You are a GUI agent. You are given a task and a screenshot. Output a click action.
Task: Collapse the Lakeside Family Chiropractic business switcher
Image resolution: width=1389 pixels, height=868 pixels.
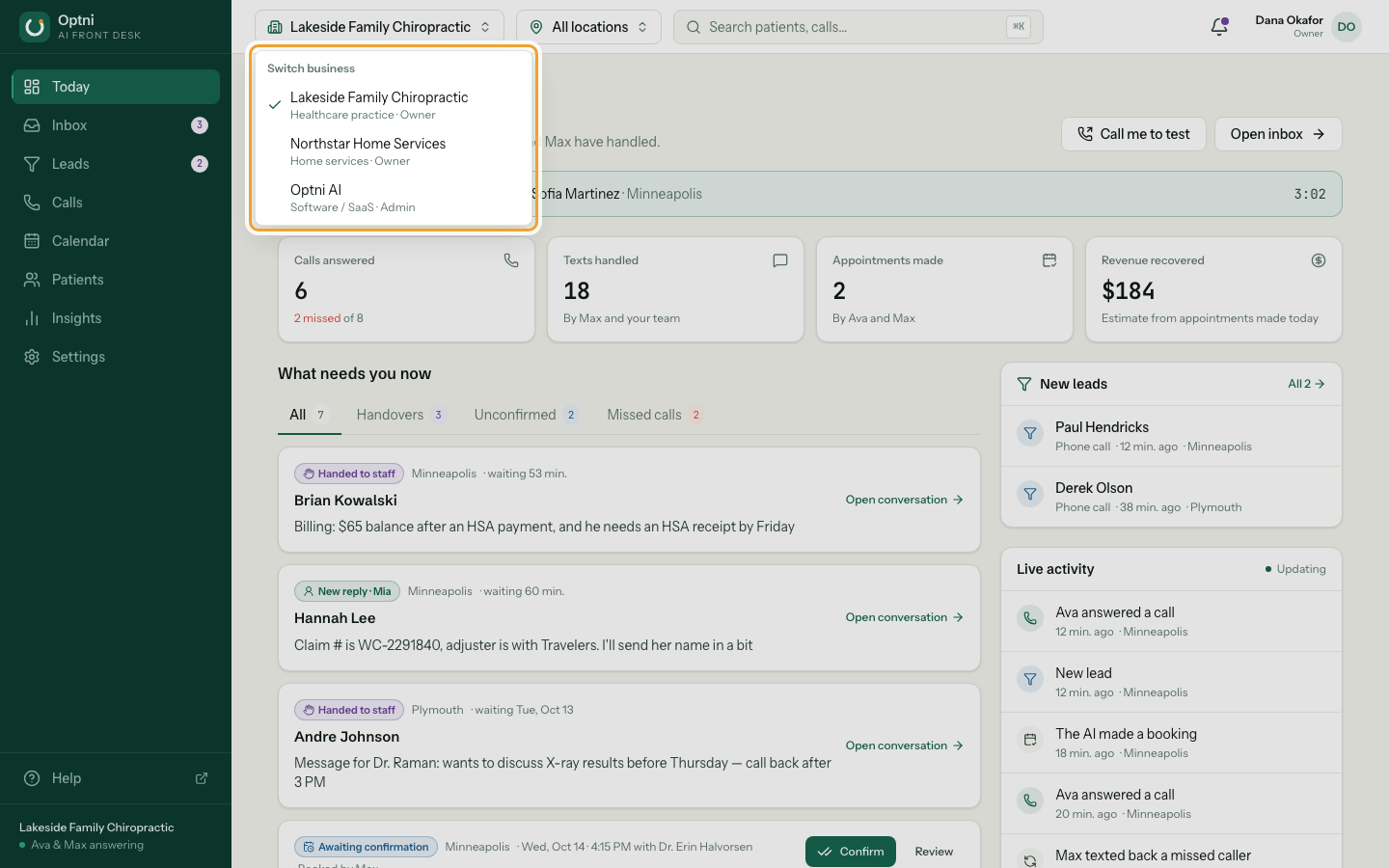(380, 27)
